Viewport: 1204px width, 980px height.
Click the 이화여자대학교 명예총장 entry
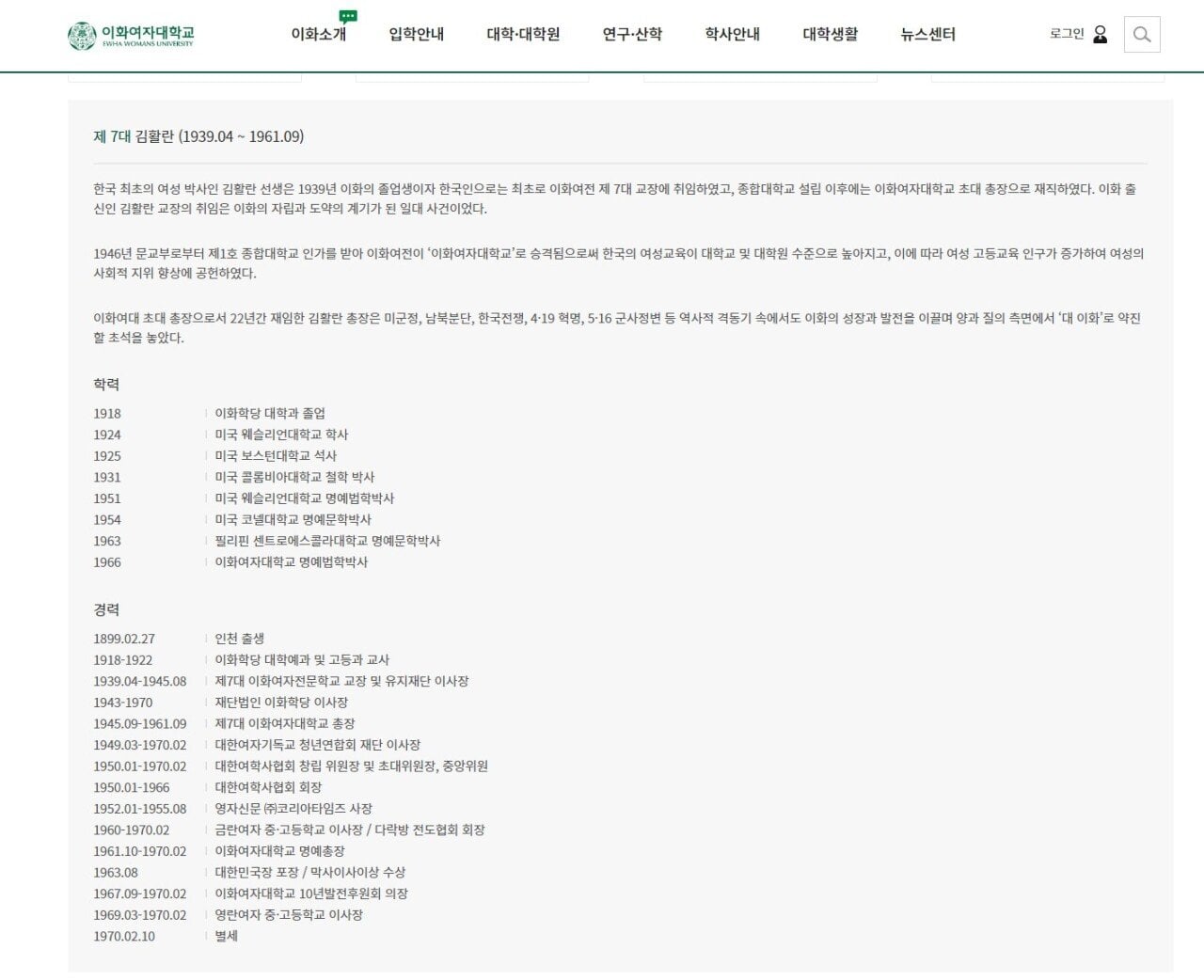279,851
